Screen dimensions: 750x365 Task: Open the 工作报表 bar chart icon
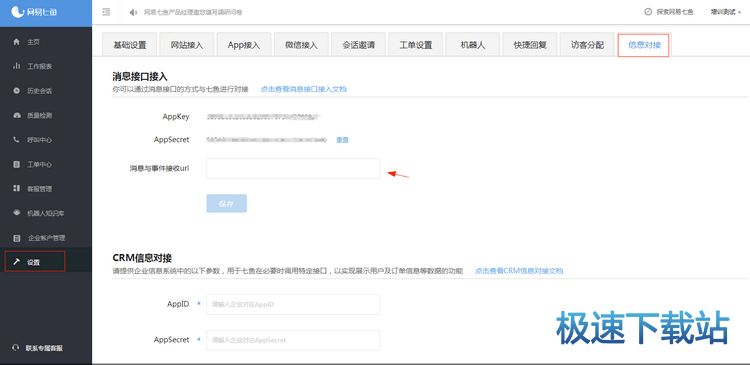point(17,66)
